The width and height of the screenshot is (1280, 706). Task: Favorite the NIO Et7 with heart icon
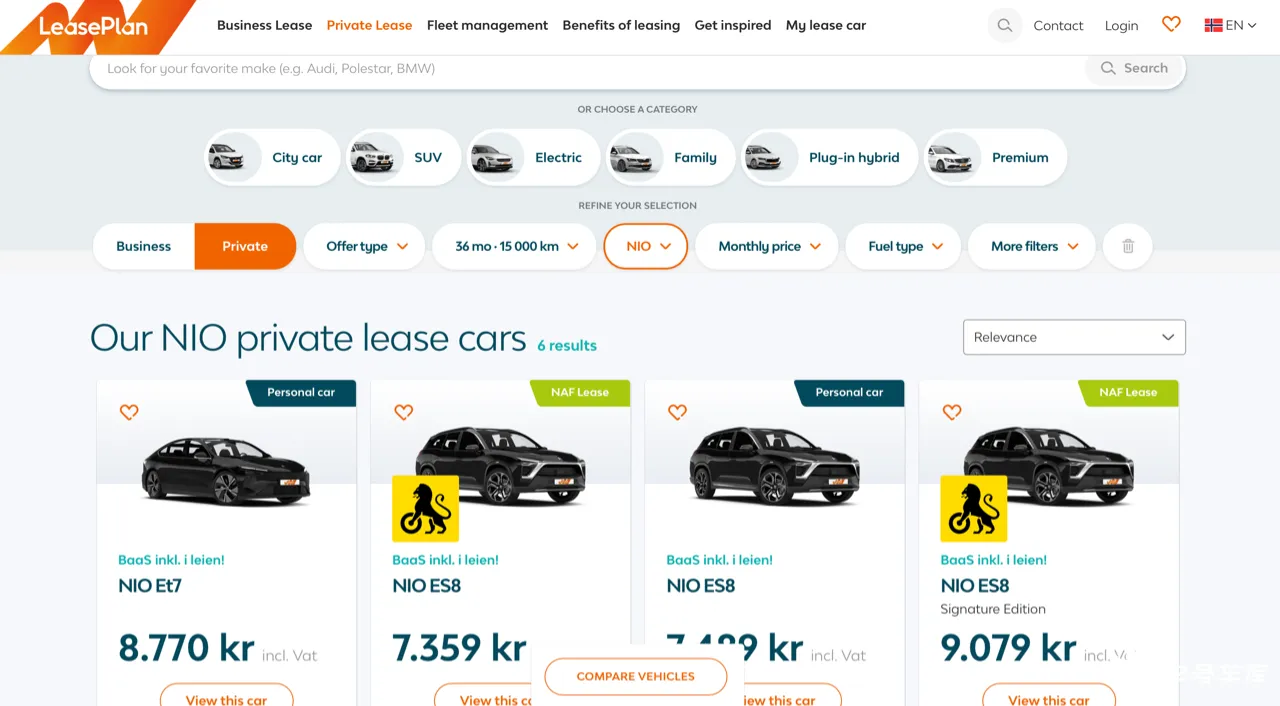point(129,412)
